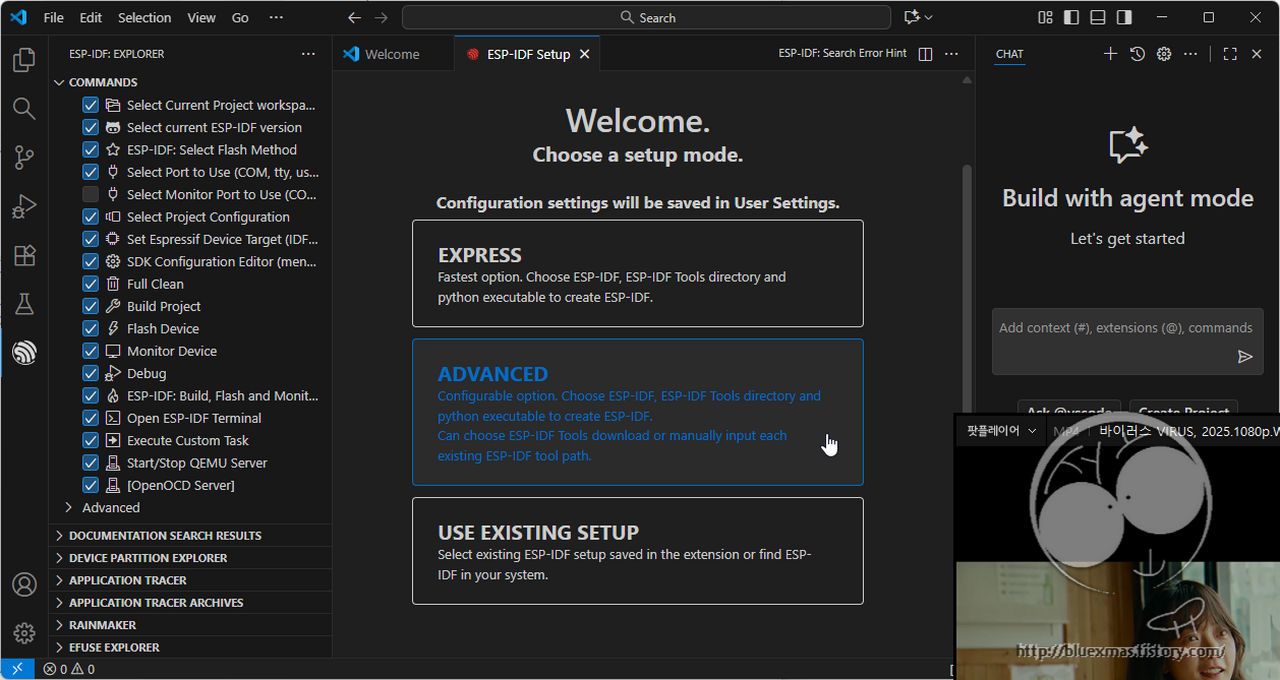Screen dimensions: 1280x680
Task: Open the PotPlayer menu dropdown
Action: pyautogui.click(x=1001, y=431)
